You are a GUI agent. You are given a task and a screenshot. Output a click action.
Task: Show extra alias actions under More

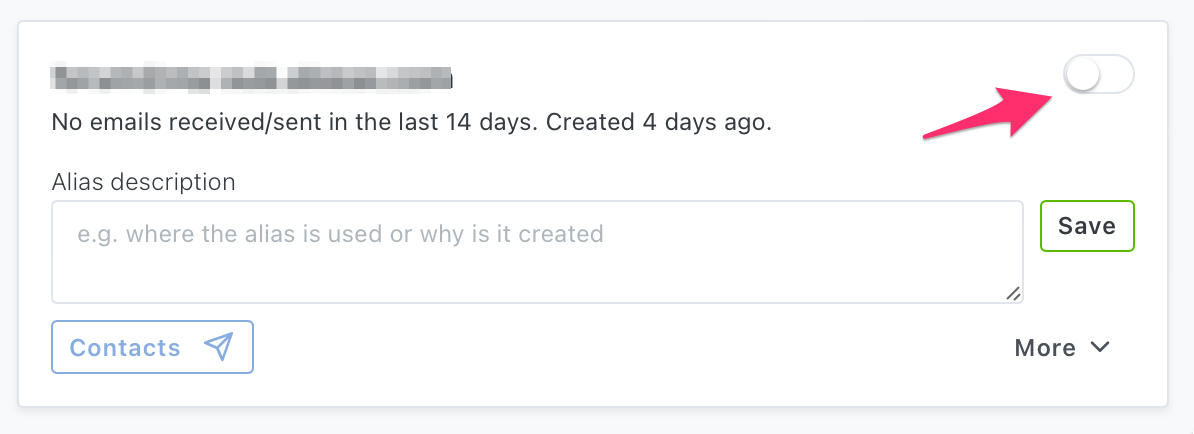coord(1062,348)
